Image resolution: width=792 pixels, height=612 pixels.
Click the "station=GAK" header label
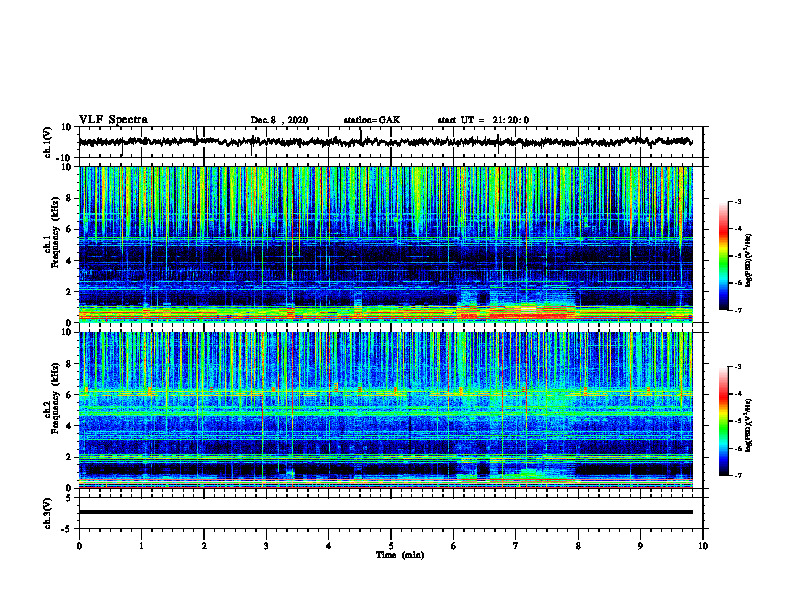372,120
